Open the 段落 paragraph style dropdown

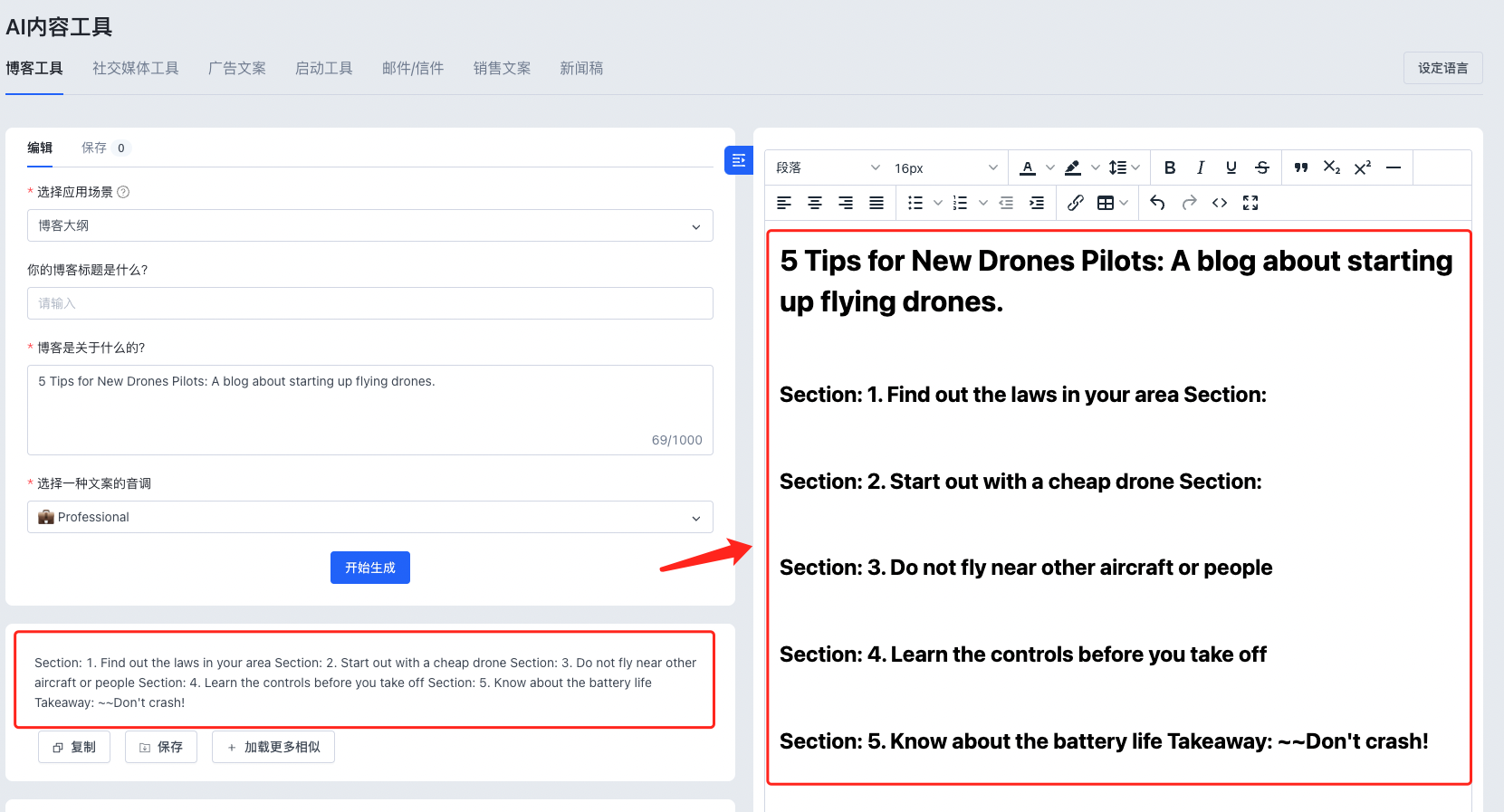[x=828, y=167]
